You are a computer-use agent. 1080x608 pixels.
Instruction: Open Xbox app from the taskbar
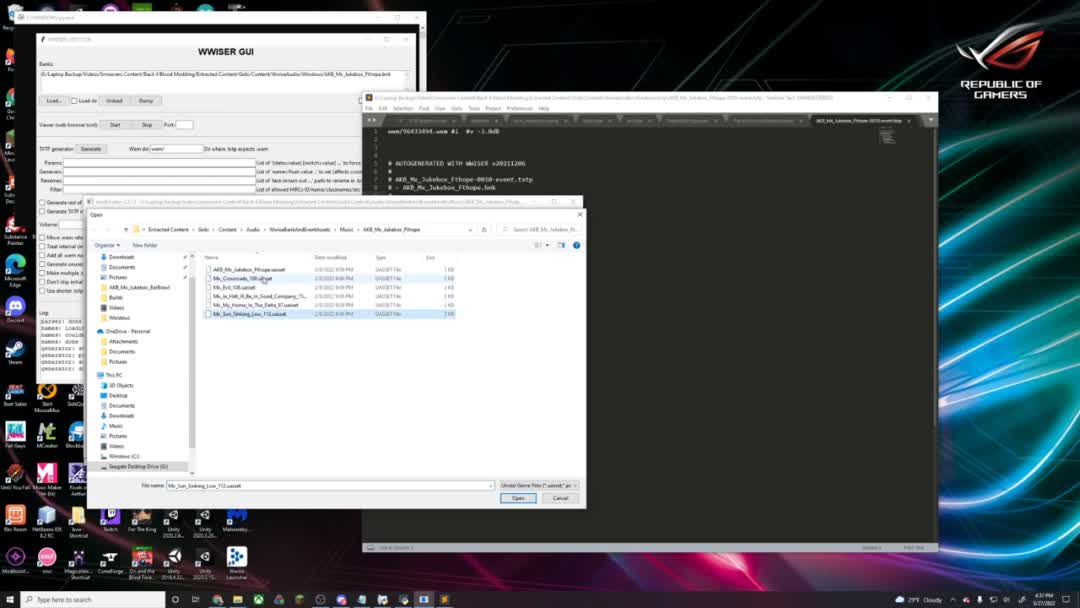point(258,600)
